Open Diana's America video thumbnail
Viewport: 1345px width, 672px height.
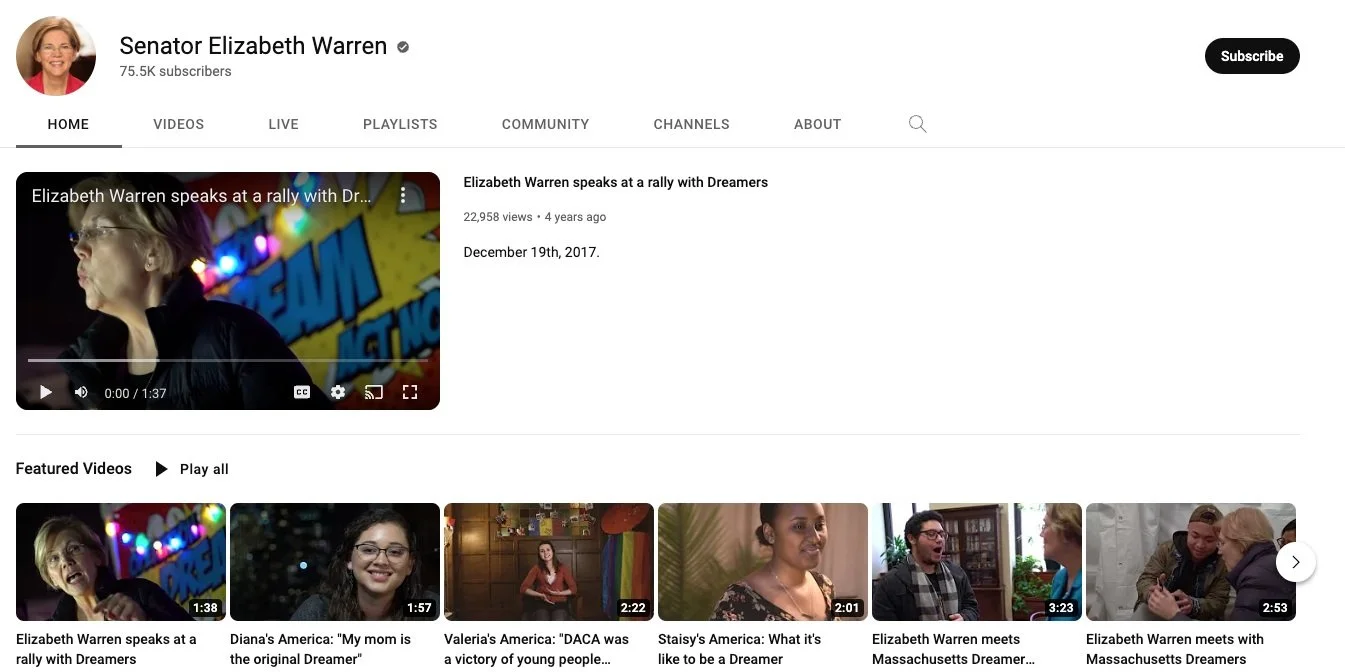point(335,562)
